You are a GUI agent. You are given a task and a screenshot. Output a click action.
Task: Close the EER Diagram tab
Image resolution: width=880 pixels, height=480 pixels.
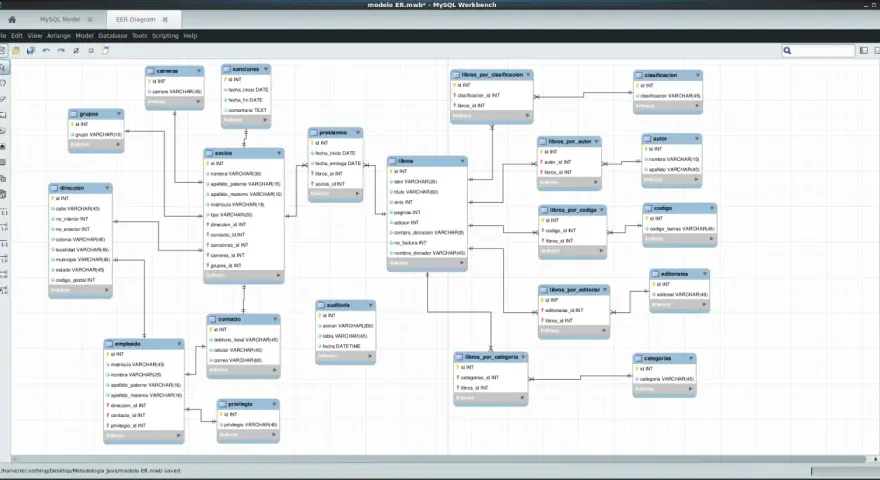165,20
